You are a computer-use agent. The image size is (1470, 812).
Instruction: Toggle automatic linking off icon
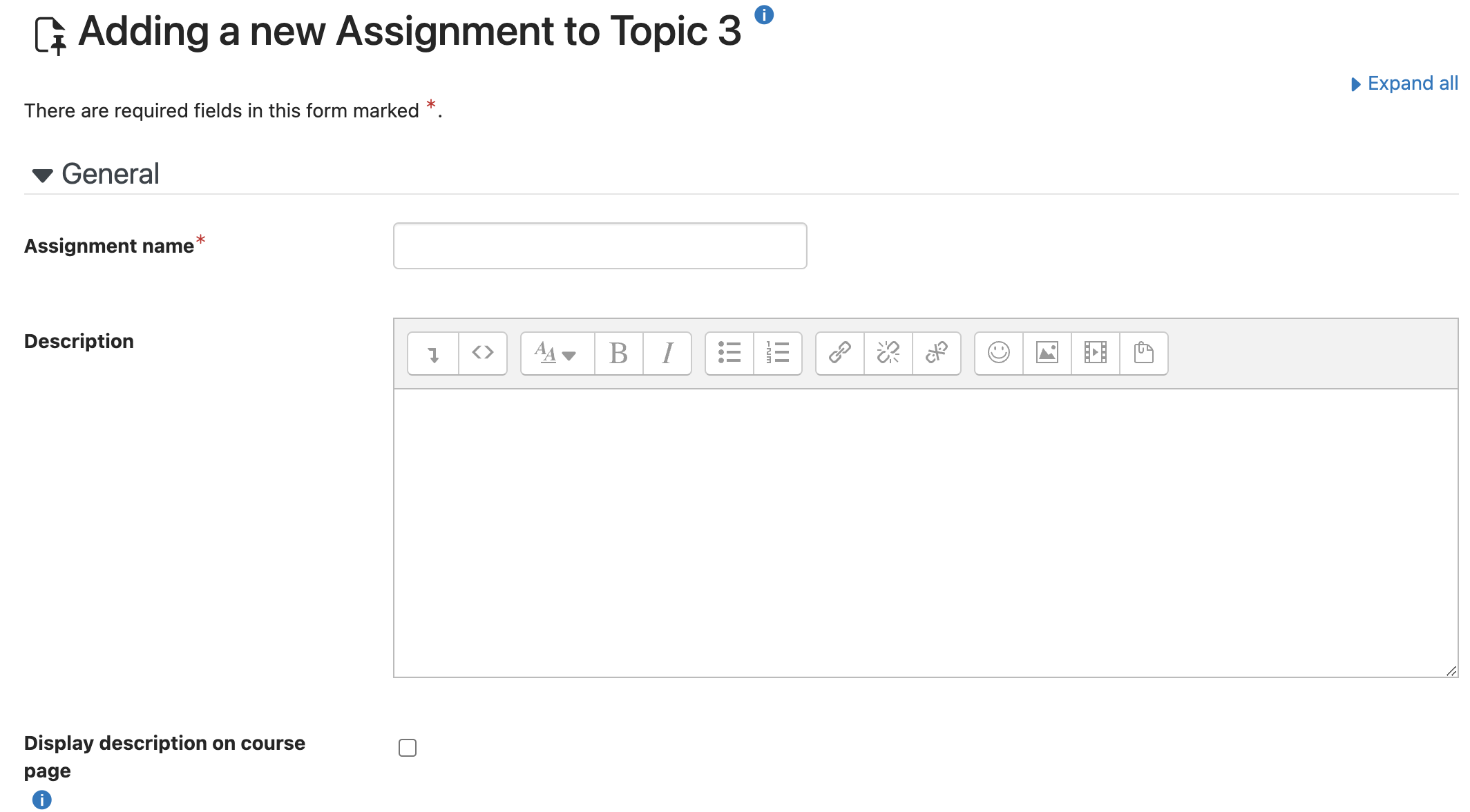point(937,354)
